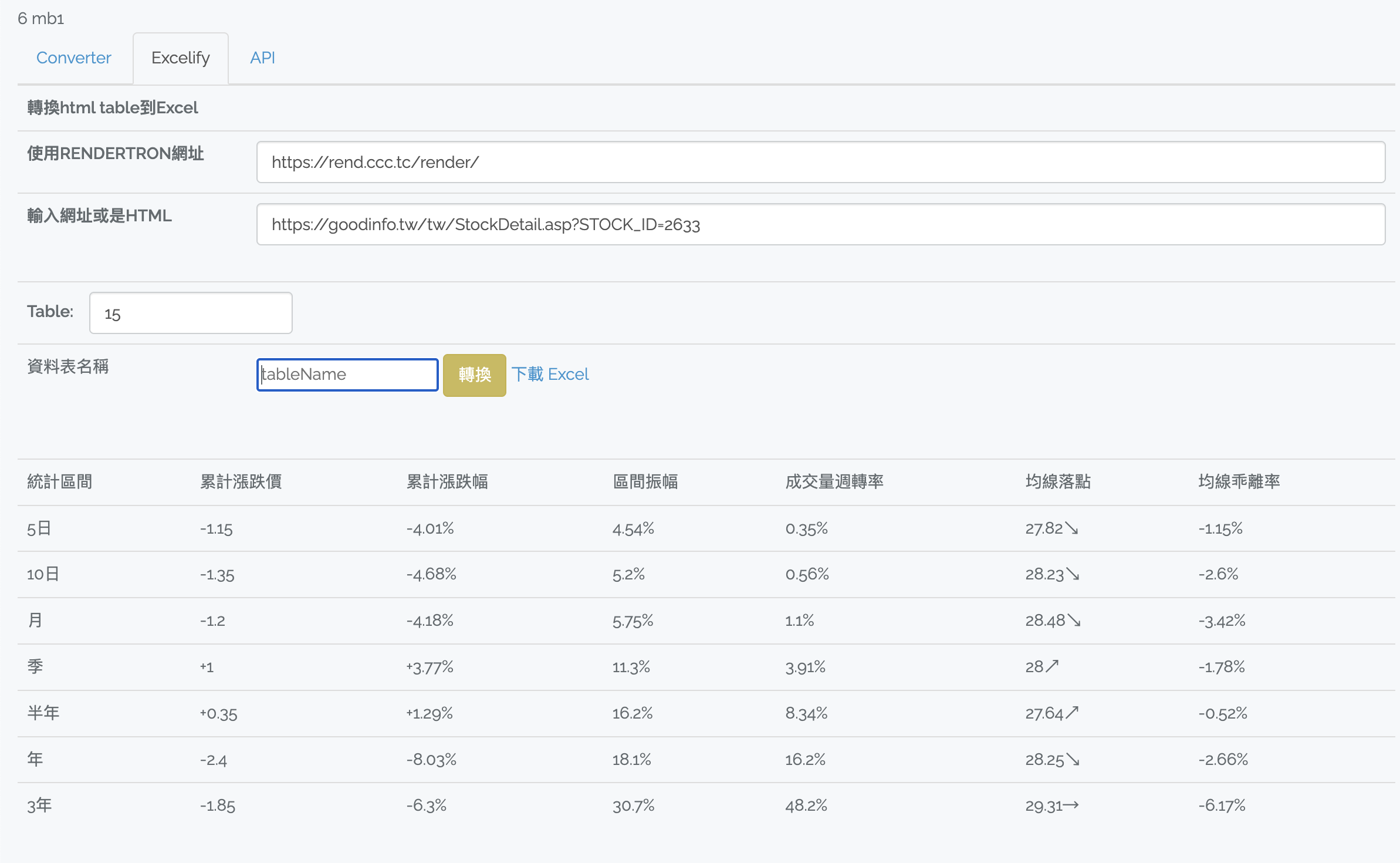The width and height of the screenshot is (1400, 863).
Task: Focus the Table number field
Action: click(x=191, y=313)
